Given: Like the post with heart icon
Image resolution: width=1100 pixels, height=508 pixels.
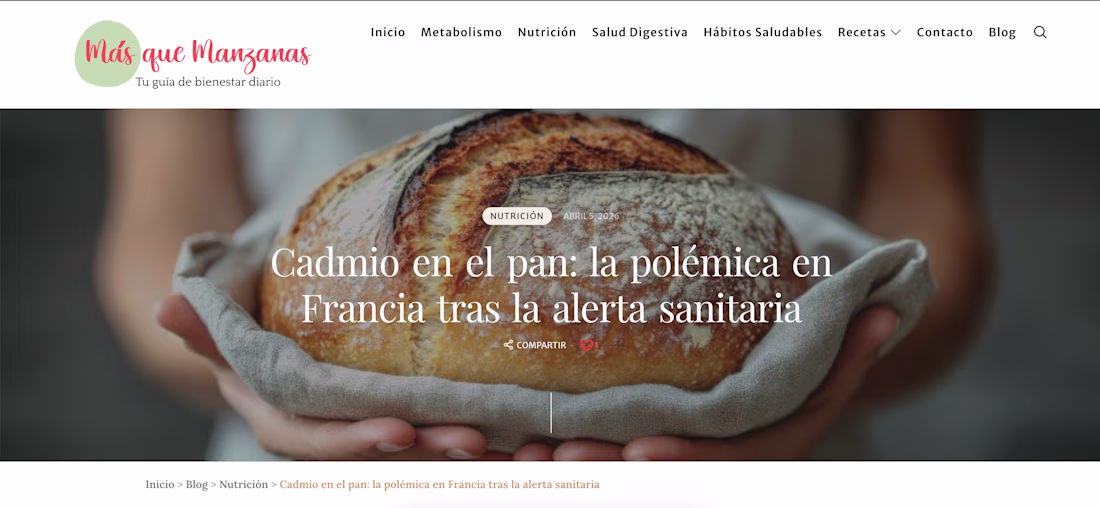Looking at the screenshot, I should tap(588, 345).
